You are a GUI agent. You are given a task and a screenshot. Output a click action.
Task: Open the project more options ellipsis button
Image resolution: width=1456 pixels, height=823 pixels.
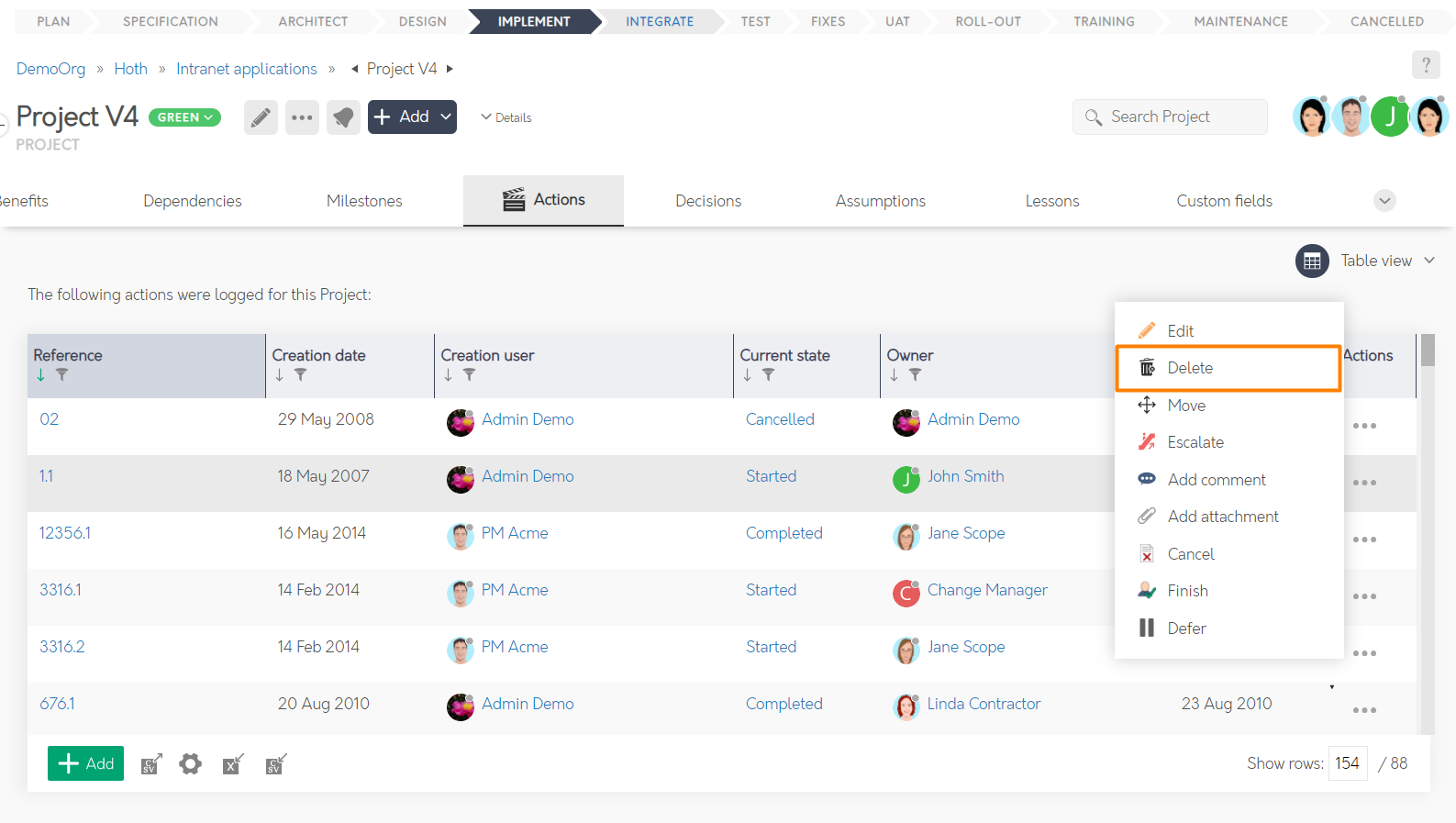(x=302, y=117)
